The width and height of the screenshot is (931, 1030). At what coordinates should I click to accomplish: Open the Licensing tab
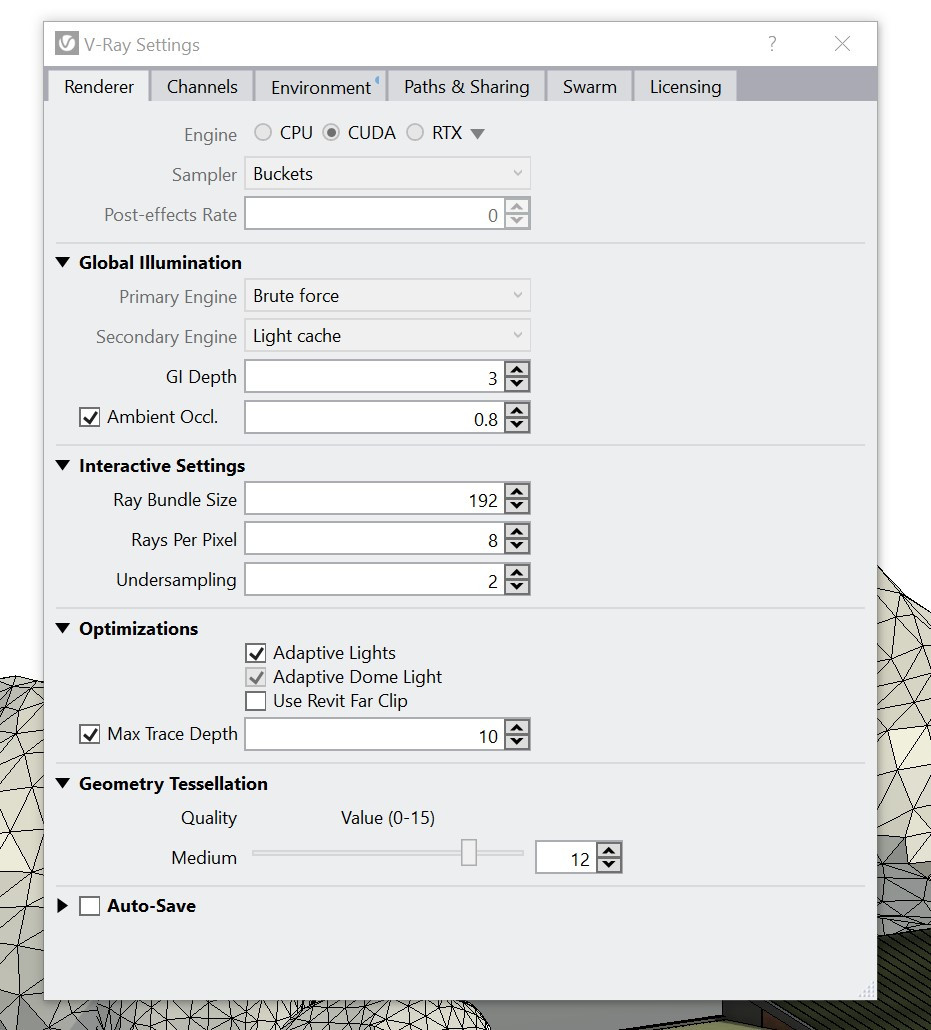click(x=685, y=86)
